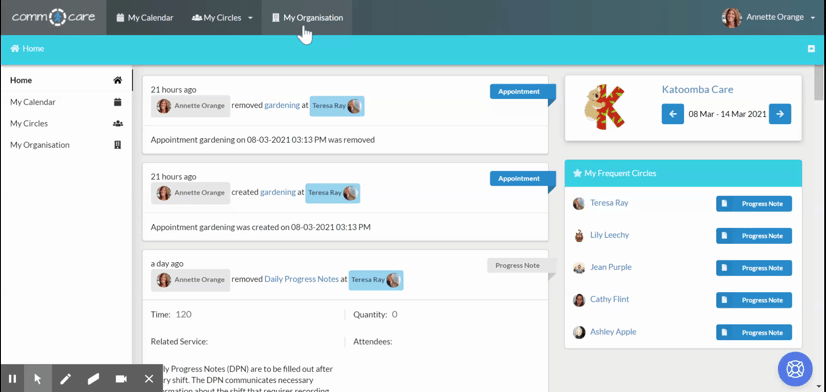Advance to the next week with the right arrow

point(780,114)
